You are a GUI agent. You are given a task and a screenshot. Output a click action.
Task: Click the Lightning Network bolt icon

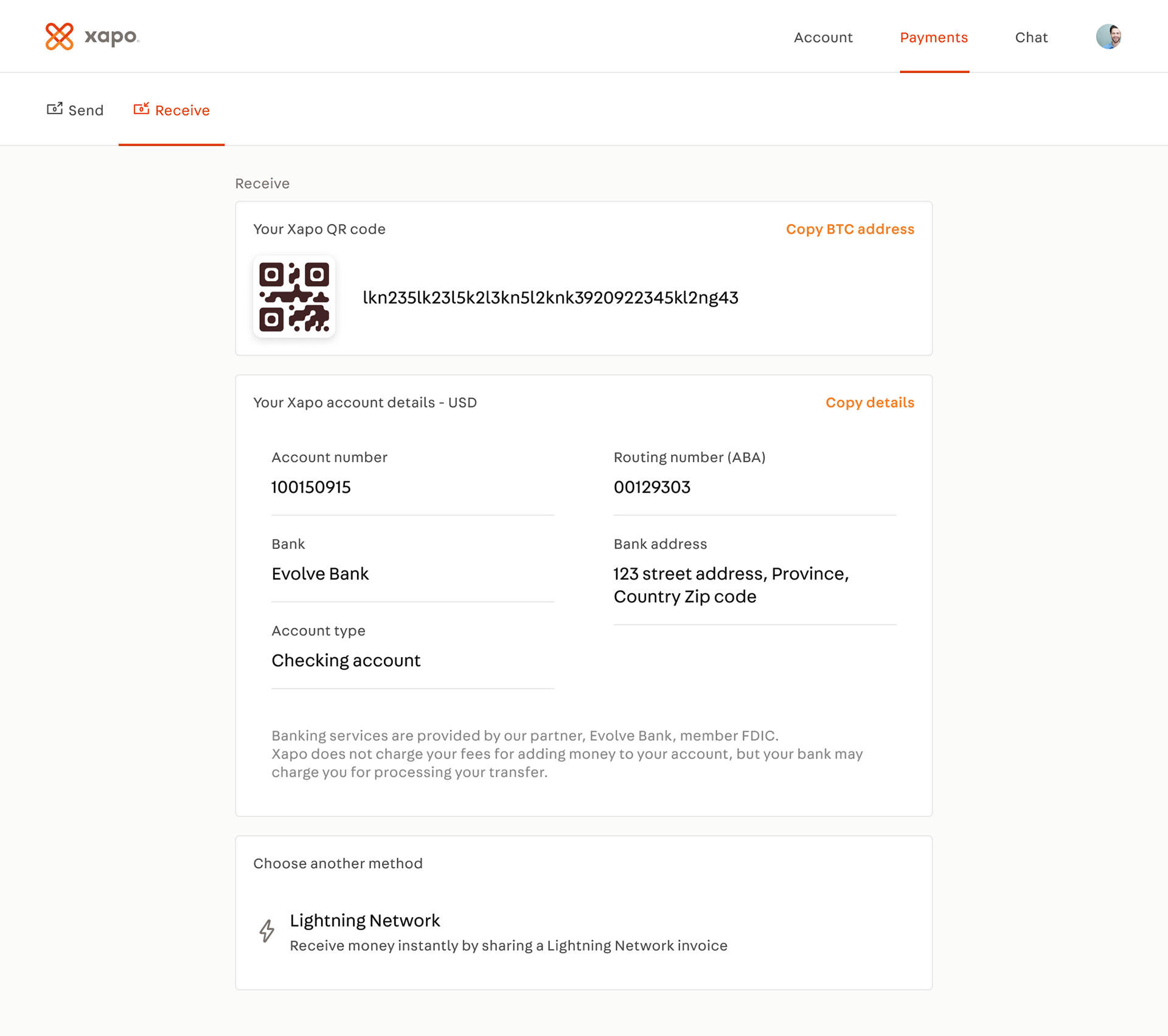tap(266, 931)
